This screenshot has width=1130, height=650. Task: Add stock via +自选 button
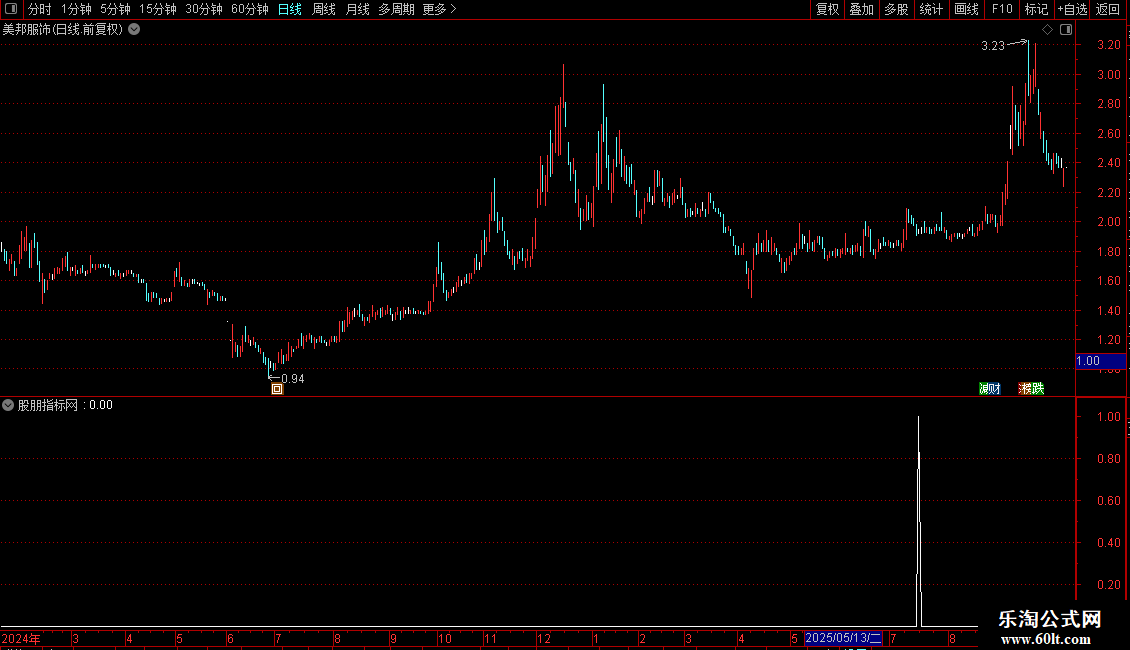[1072, 9]
